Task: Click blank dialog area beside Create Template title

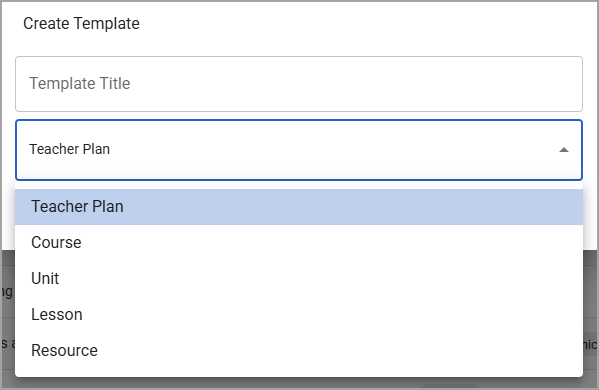Action: point(363,24)
